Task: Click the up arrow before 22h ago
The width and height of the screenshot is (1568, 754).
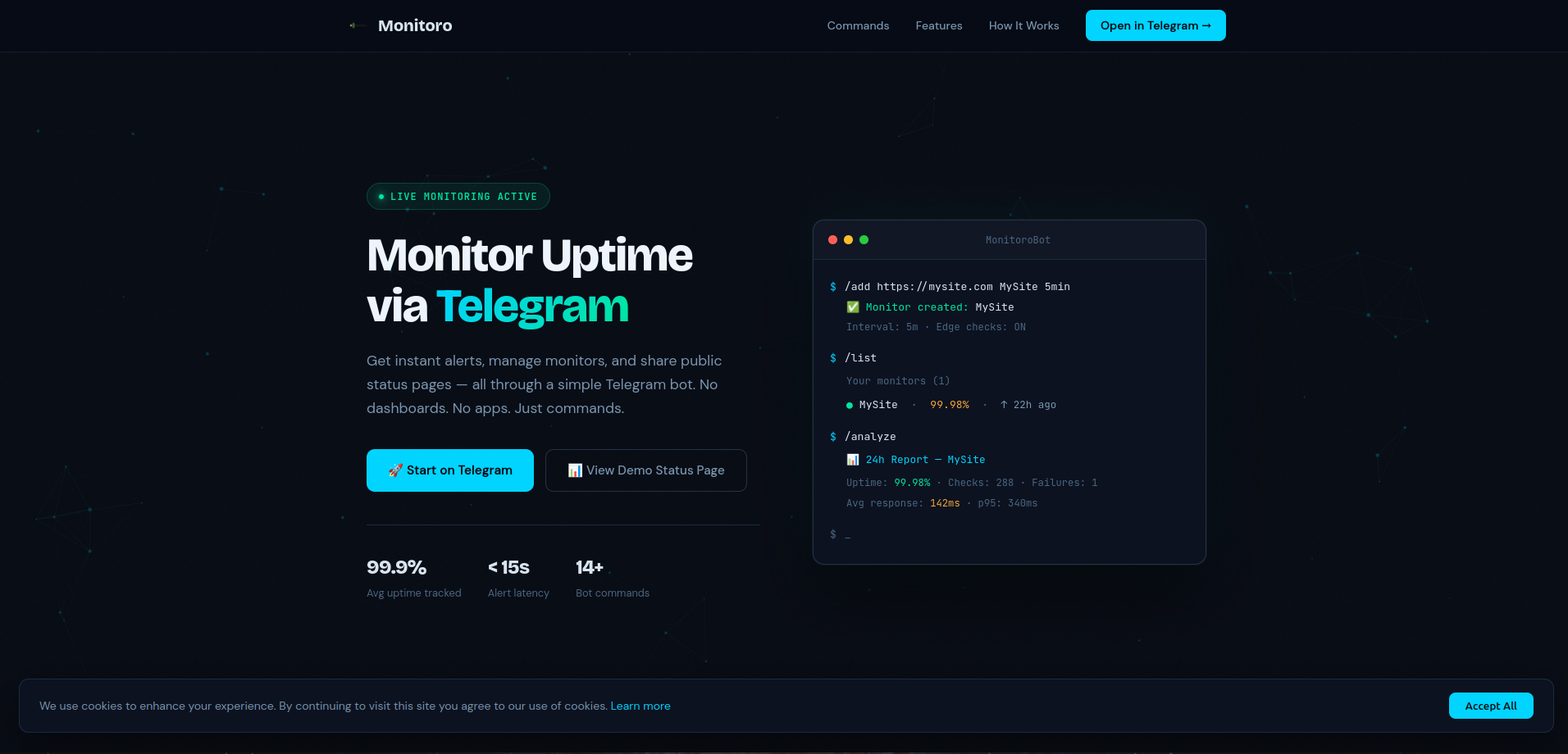Action: click(x=1004, y=405)
